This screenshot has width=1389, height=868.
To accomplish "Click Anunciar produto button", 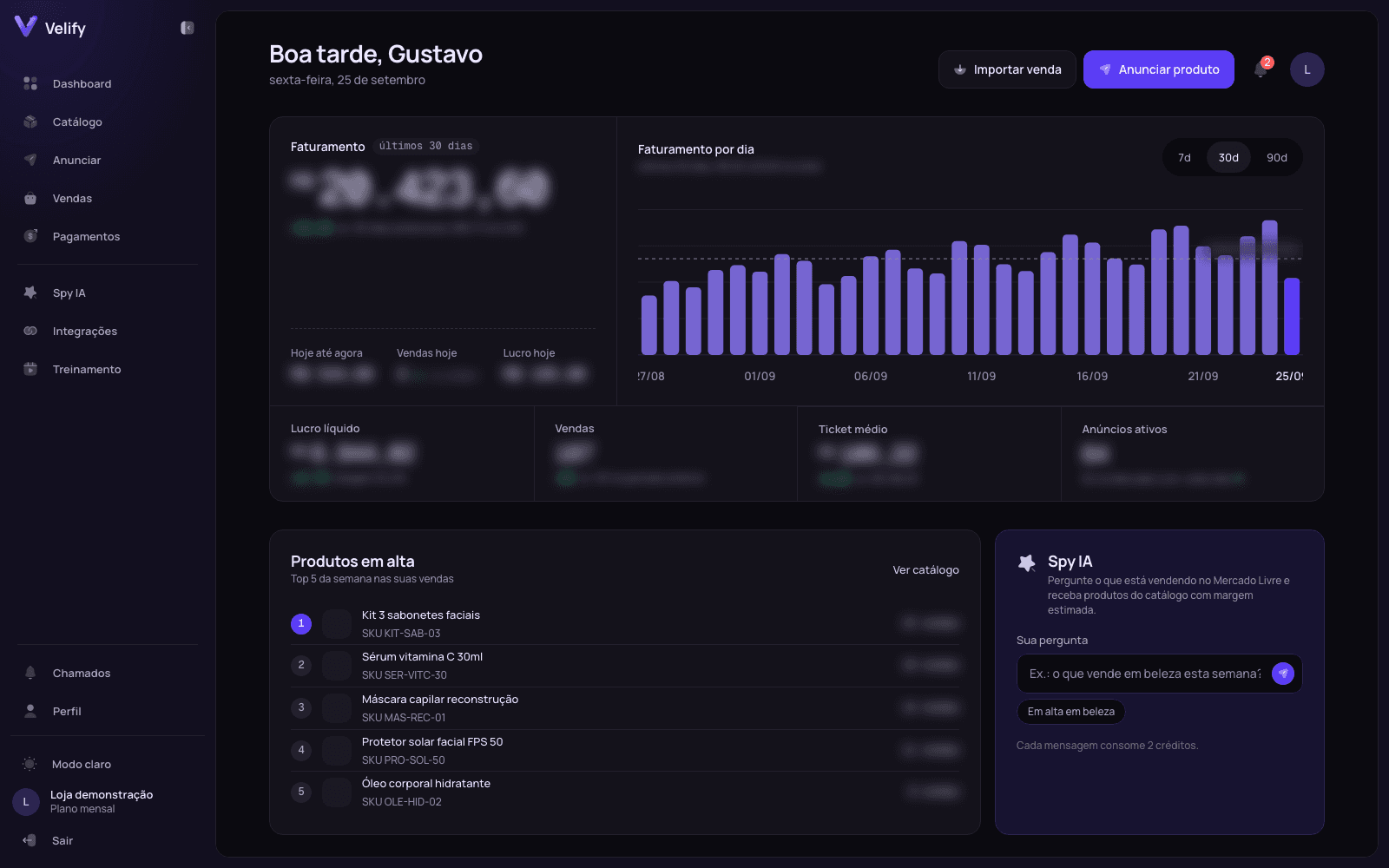I will (x=1159, y=69).
